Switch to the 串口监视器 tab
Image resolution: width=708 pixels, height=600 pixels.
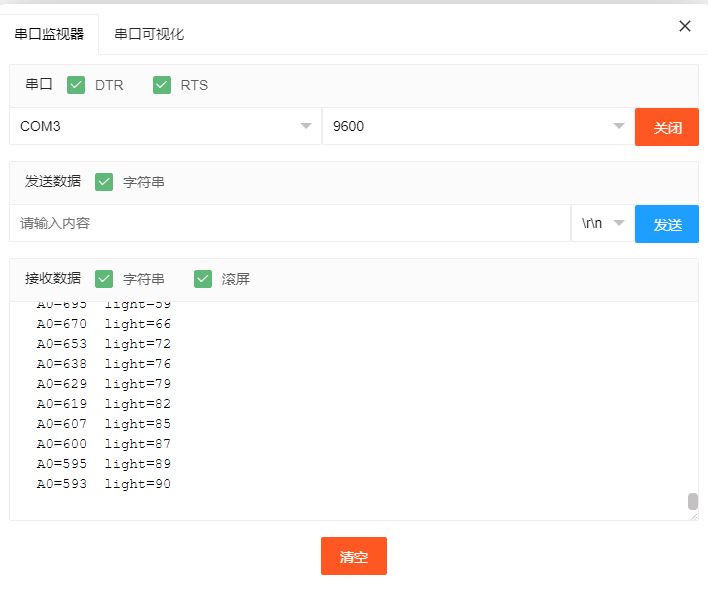(x=49, y=34)
